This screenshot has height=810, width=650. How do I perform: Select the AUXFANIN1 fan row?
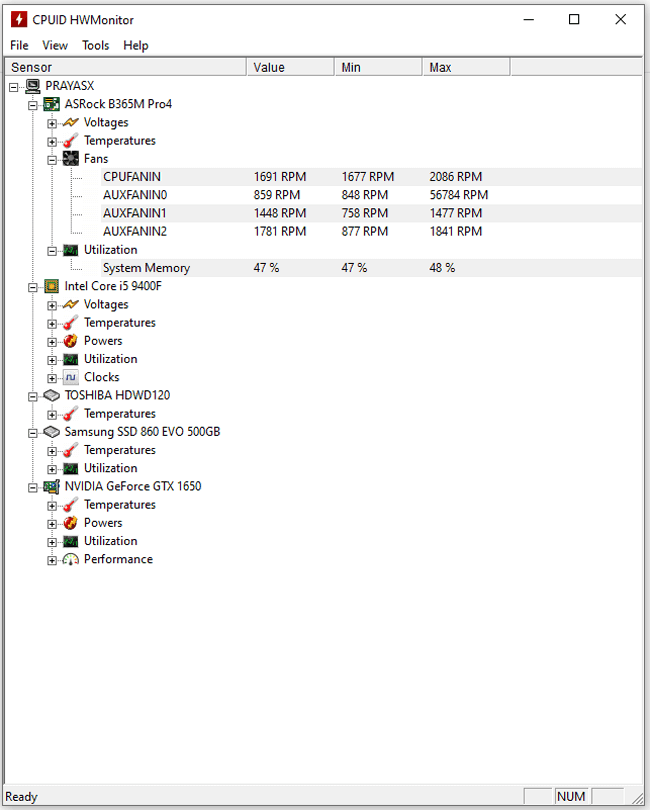(x=372, y=213)
